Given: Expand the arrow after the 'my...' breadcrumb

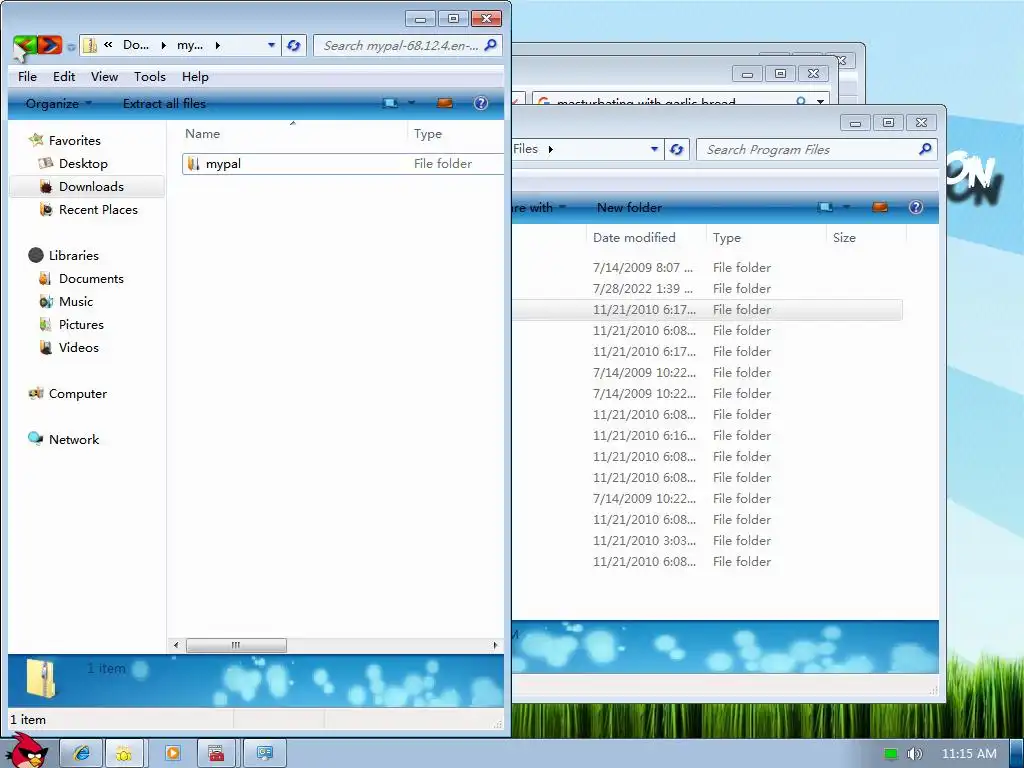Looking at the screenshot, I should point(217,45).
